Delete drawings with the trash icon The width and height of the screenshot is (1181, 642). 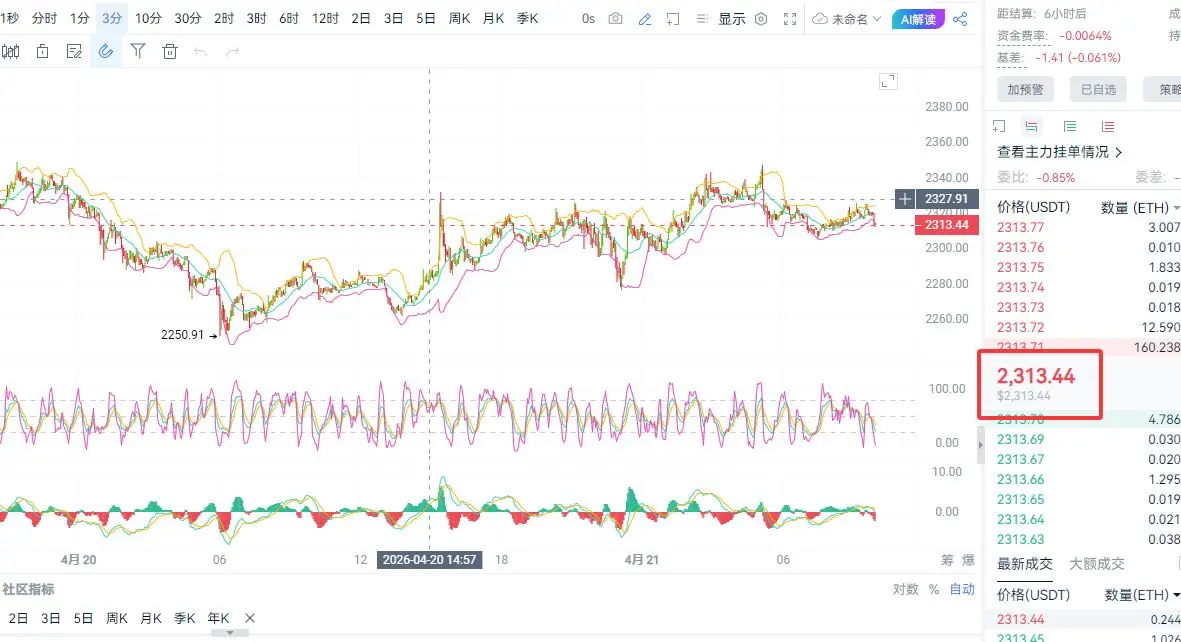click(170, 51)
